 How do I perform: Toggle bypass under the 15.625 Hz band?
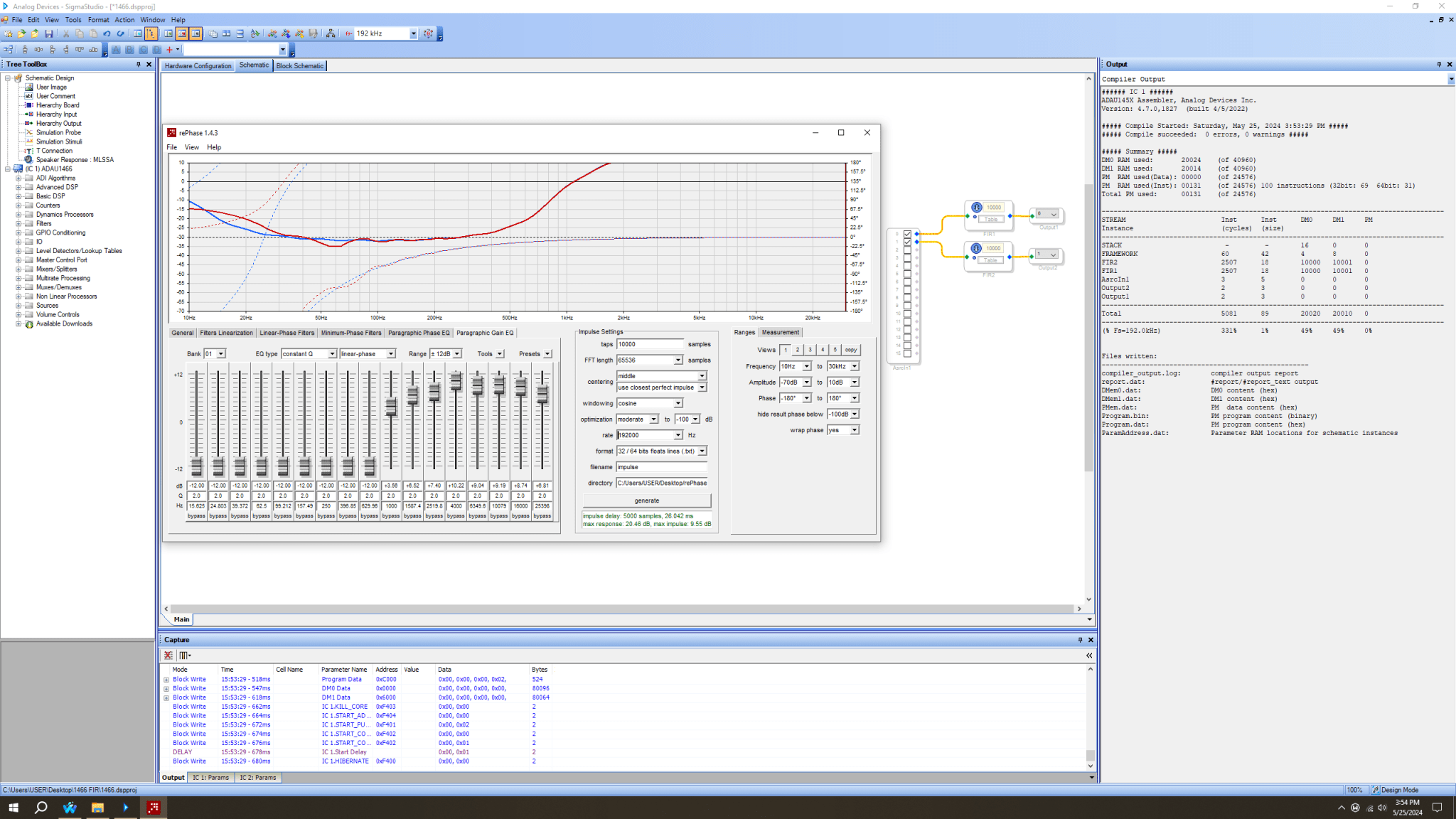point(196,516)
